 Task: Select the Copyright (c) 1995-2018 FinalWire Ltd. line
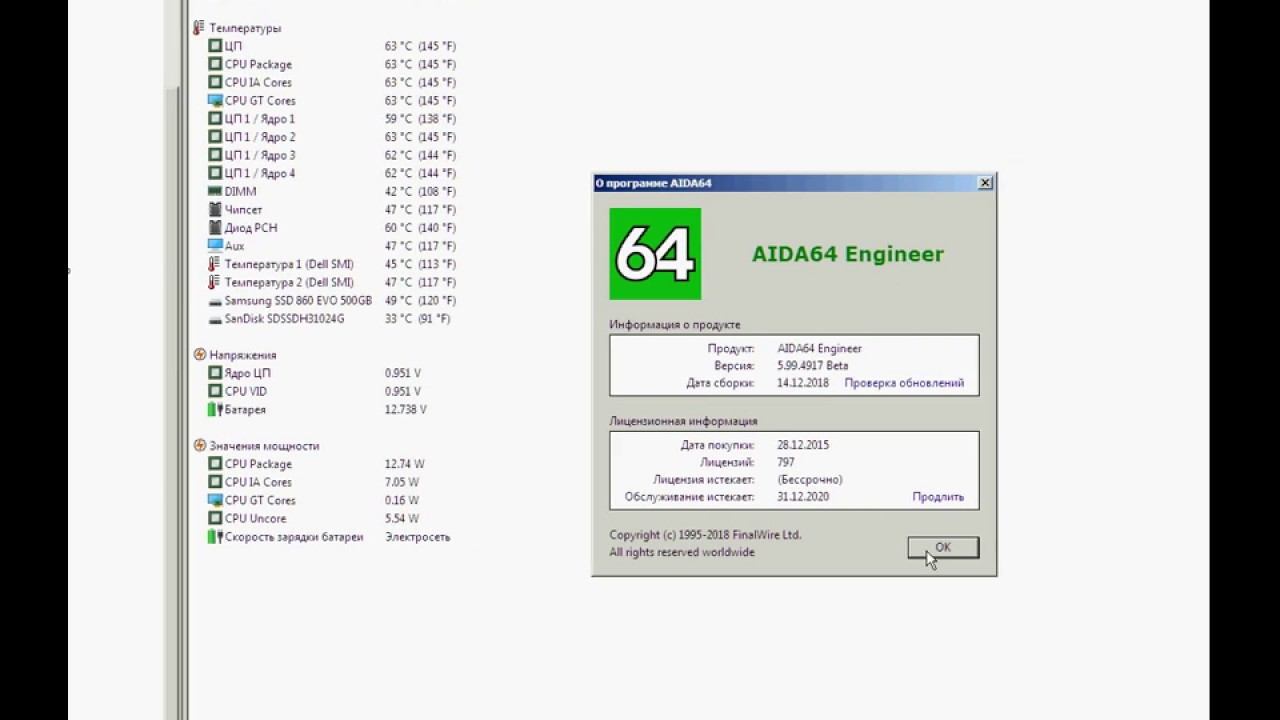pos(706,535)
